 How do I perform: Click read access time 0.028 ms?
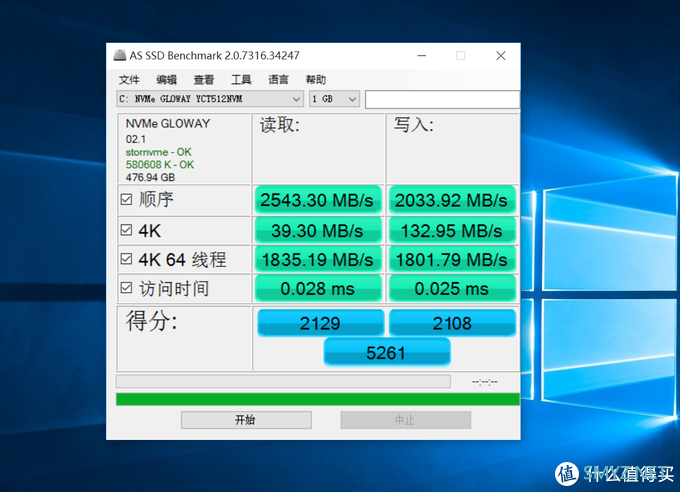tap(318, 288)
